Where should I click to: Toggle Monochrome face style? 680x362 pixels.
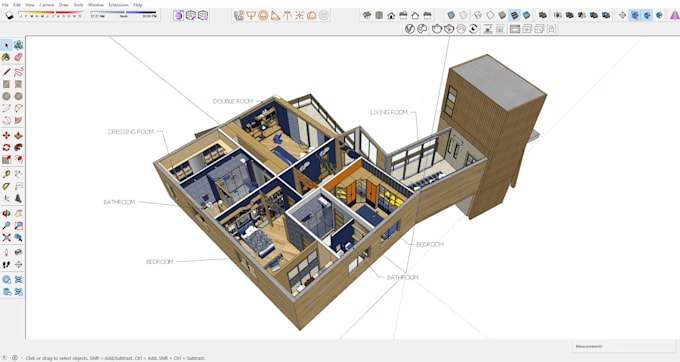526,15
